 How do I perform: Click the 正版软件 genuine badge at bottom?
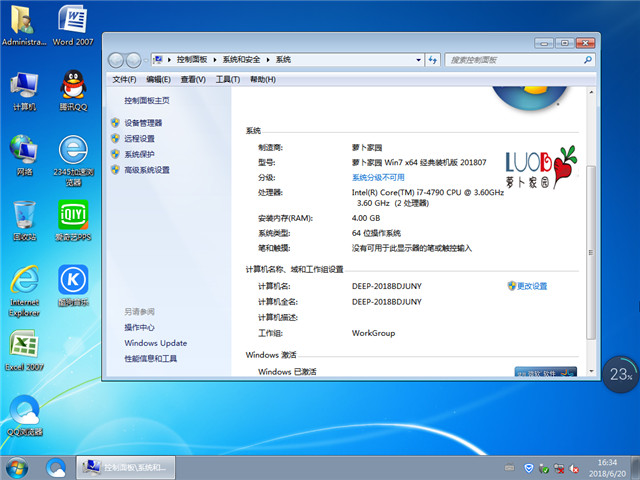[x=546, y=371]
